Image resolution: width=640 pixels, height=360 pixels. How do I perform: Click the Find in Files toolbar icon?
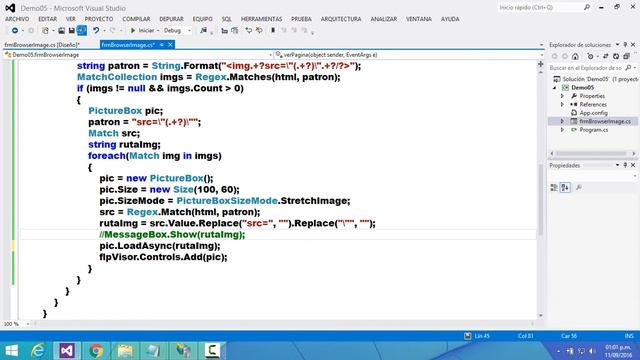[203, 31]
